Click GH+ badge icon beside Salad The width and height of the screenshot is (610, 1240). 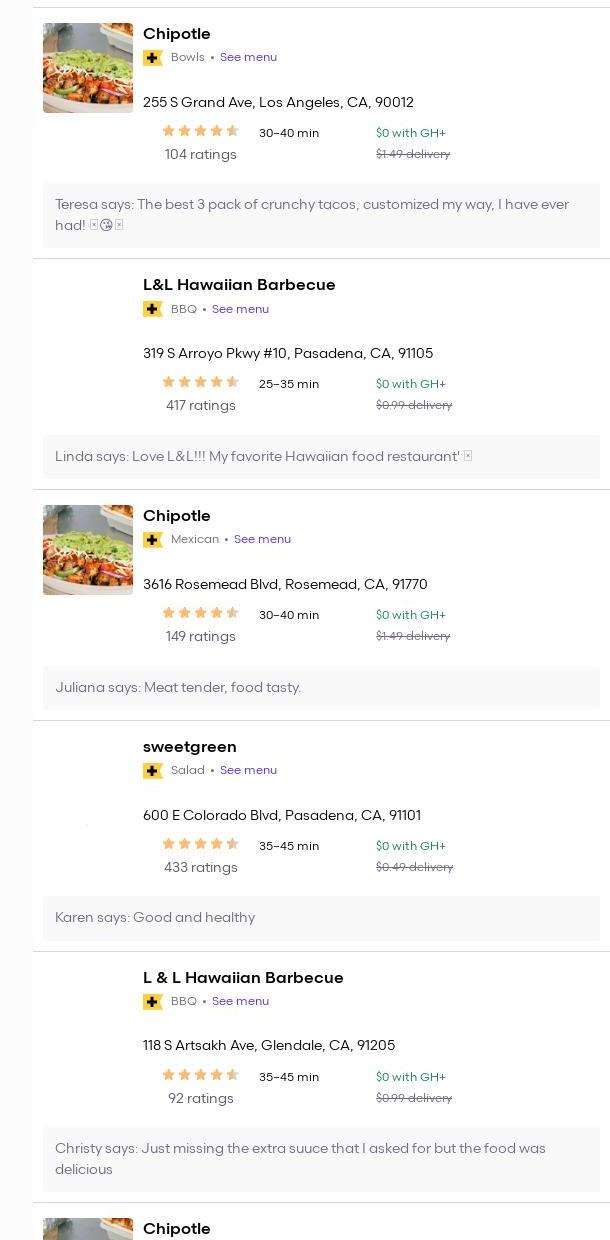pyautogui.click(x=153, y=771)
